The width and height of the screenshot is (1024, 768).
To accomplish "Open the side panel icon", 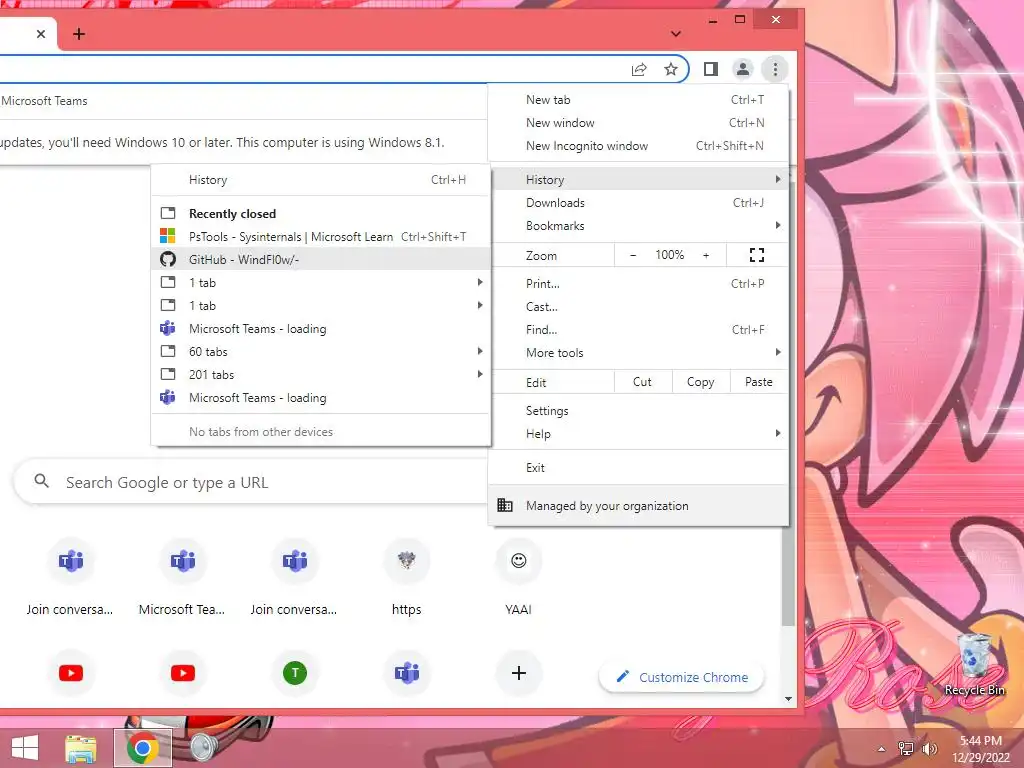I will (711, 69).
